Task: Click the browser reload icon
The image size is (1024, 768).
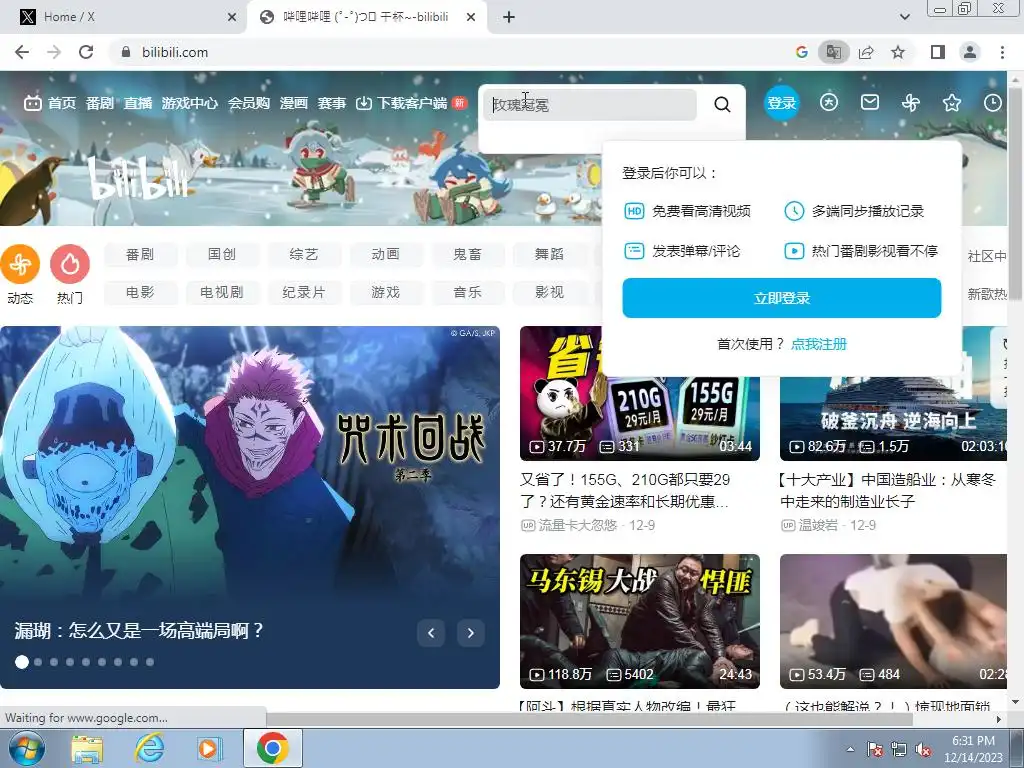Action: 86,52
